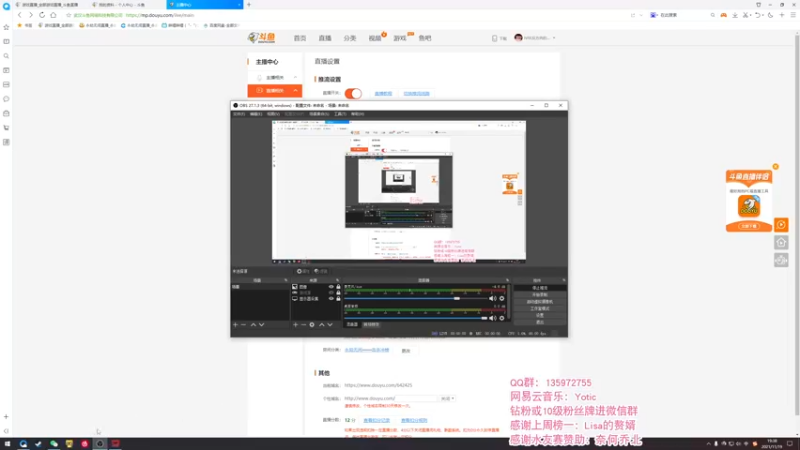Go to browser home page icon
The width and height of the screenshot is (800, 450).
pos(53,15)
